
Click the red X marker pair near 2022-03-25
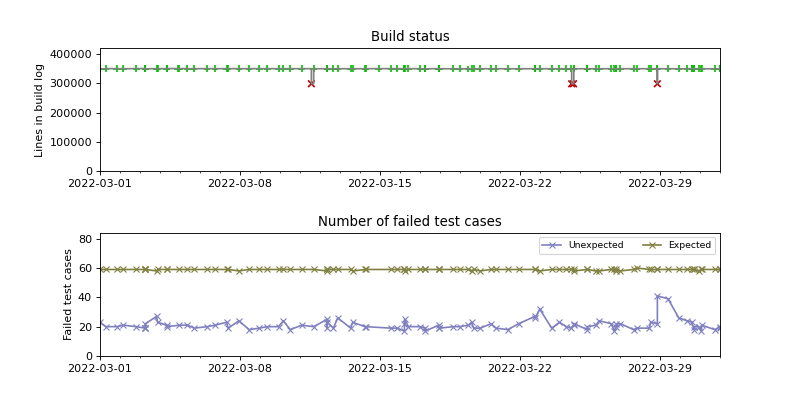coord(572,83)
